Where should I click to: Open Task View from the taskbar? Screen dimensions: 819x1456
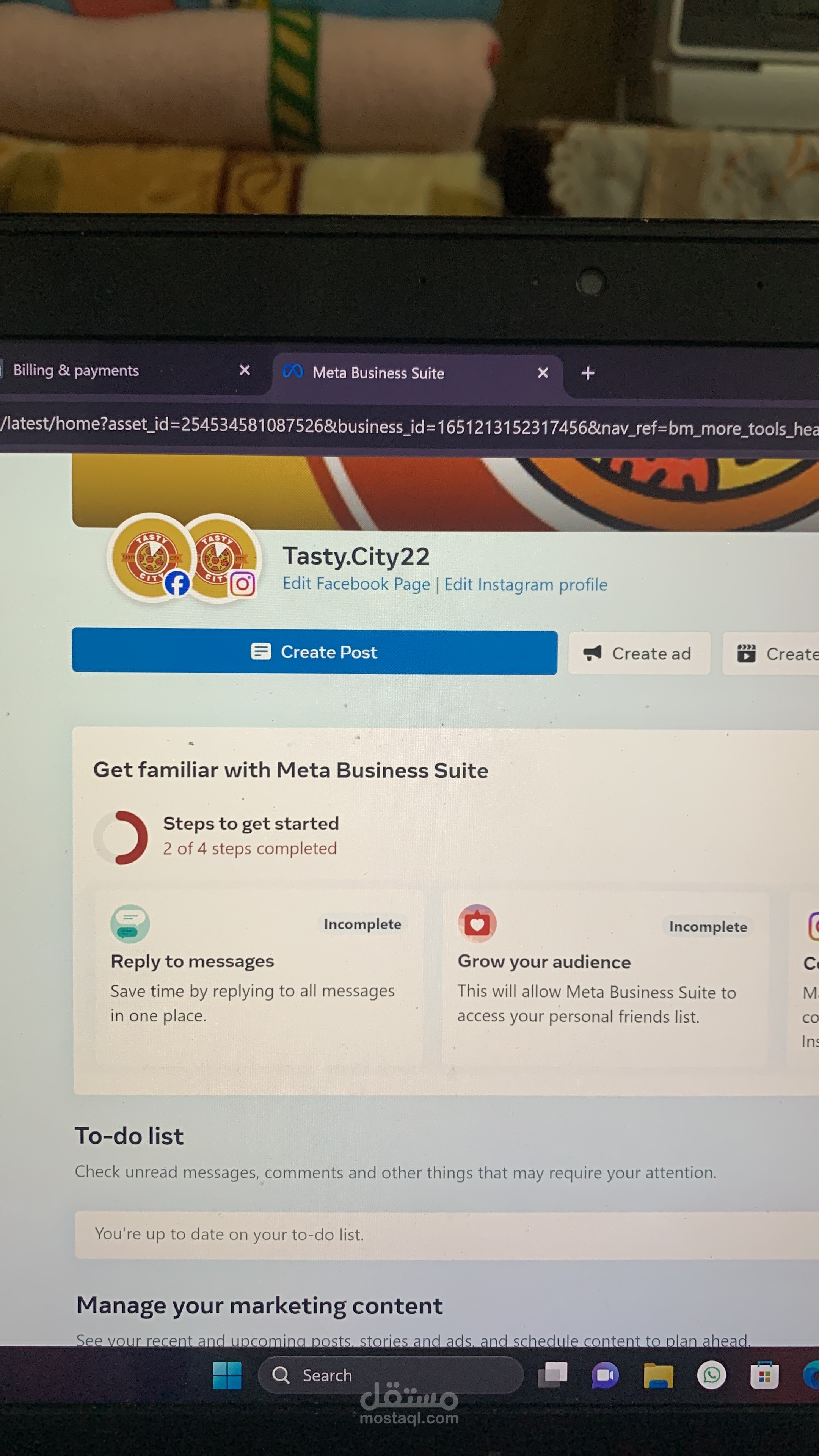click(x=552, y=1374)
